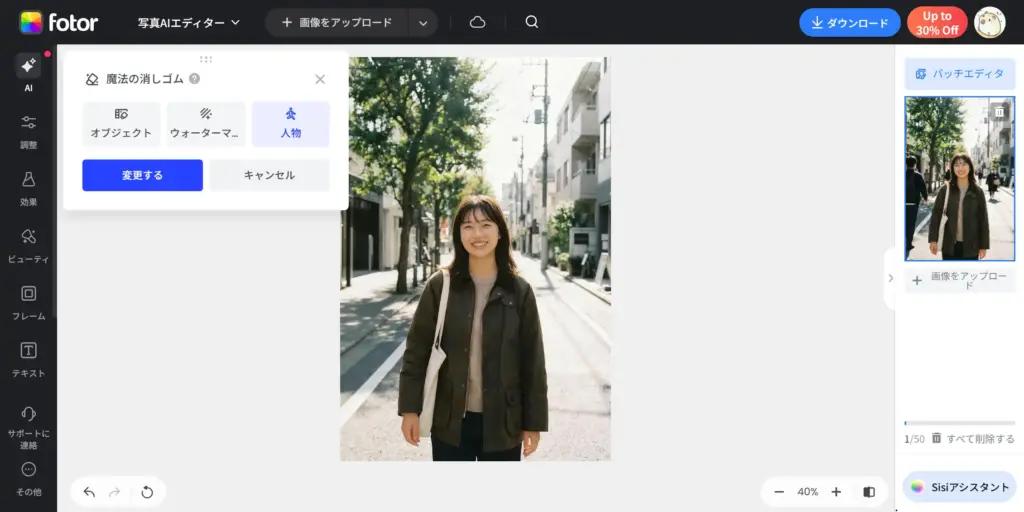Click the help question mark icon

pyautogui.click(x=194, y=79)
